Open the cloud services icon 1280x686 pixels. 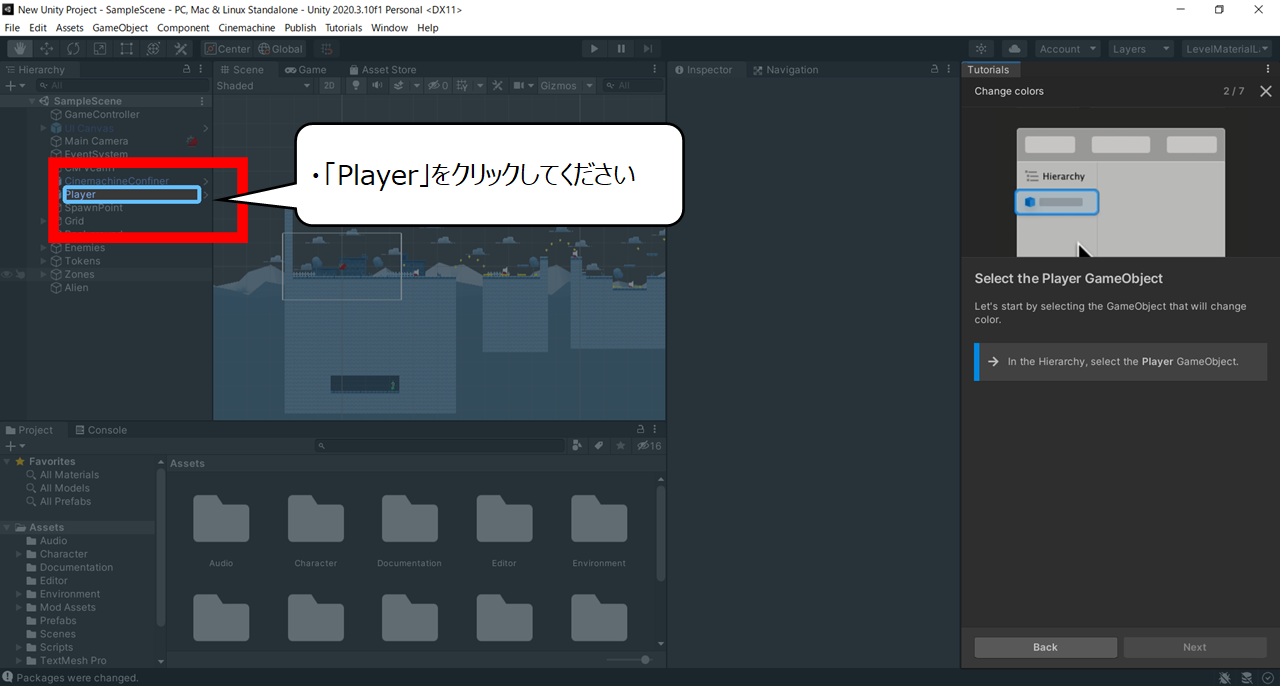point(1014,49)
